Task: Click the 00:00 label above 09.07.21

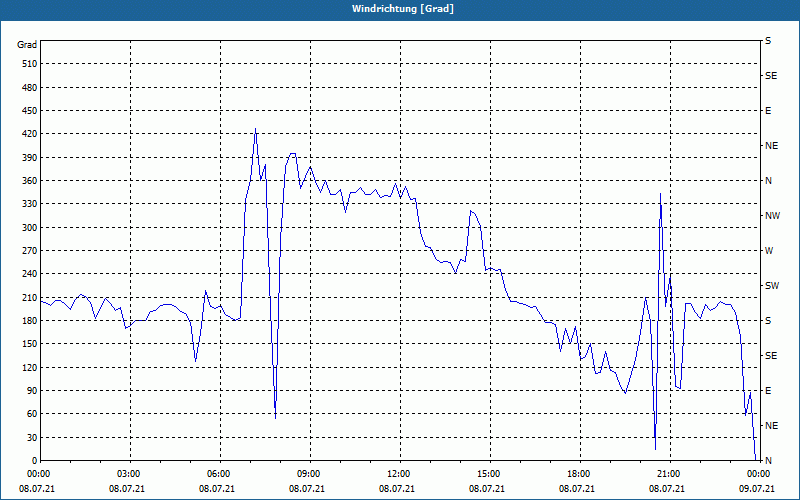Action: click(757, 474)
